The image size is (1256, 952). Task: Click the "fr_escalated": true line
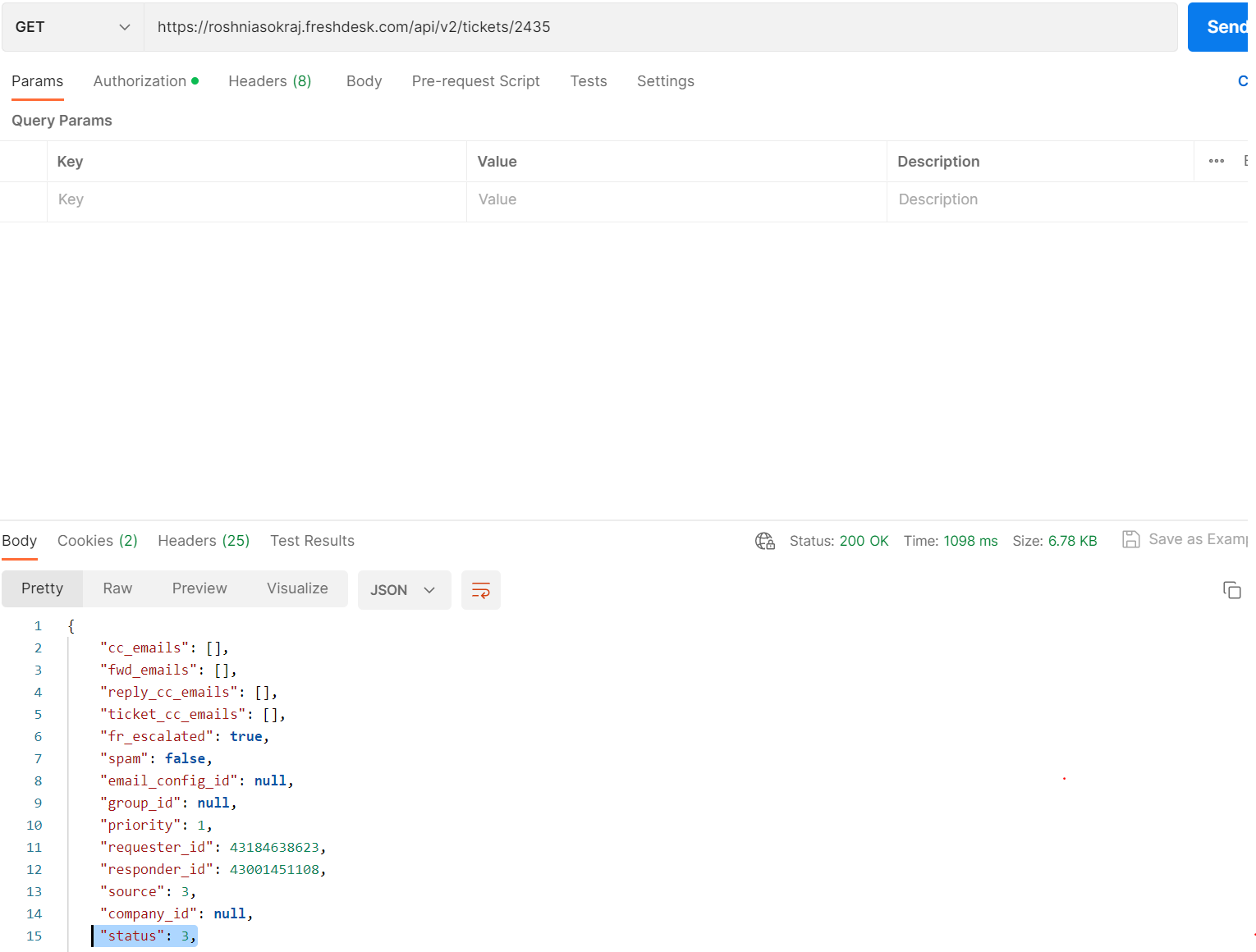185,737
